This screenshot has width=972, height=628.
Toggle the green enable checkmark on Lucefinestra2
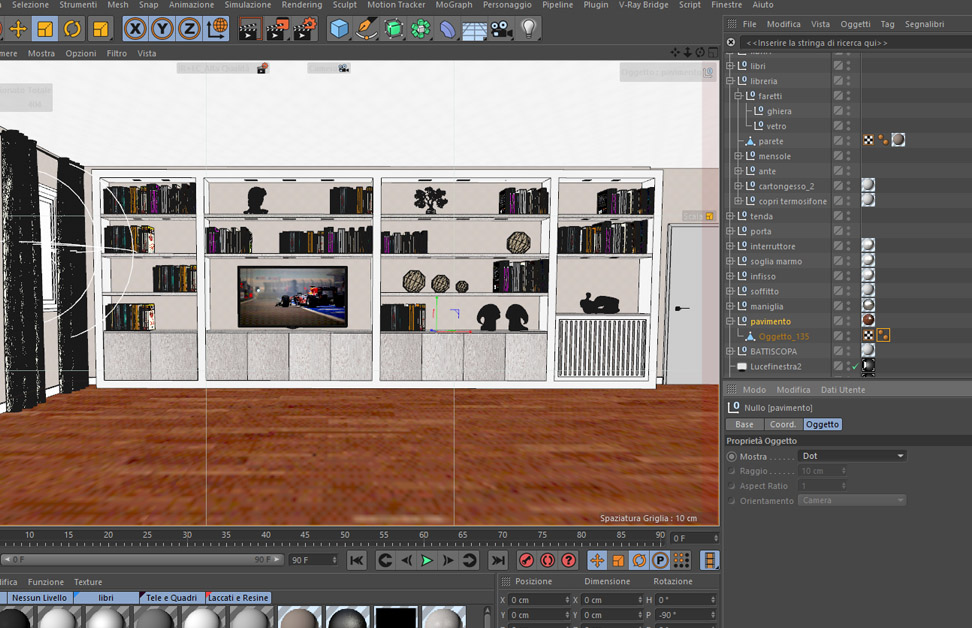[855, 366]
